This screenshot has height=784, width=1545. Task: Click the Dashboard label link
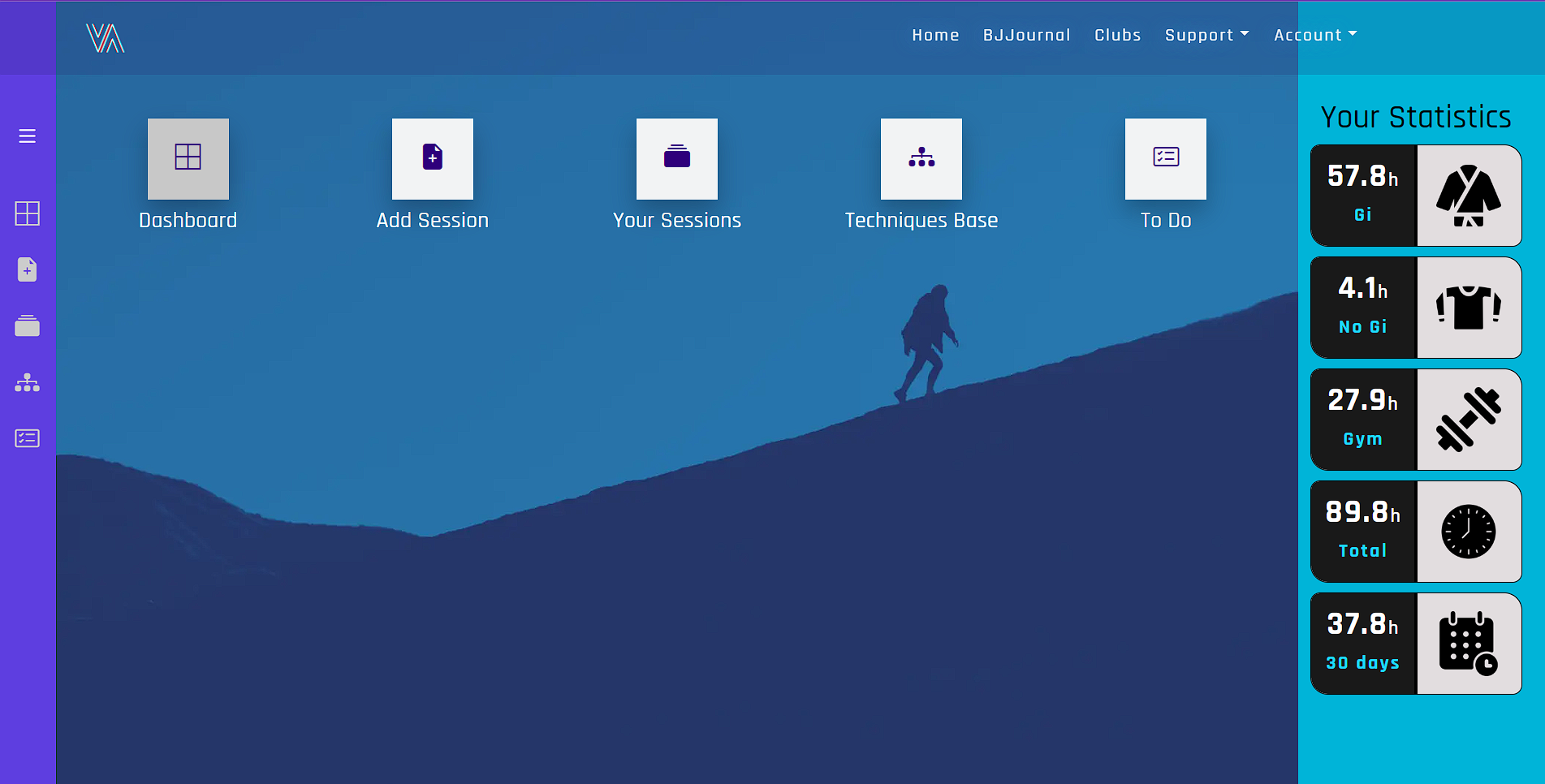pos(188,220)
